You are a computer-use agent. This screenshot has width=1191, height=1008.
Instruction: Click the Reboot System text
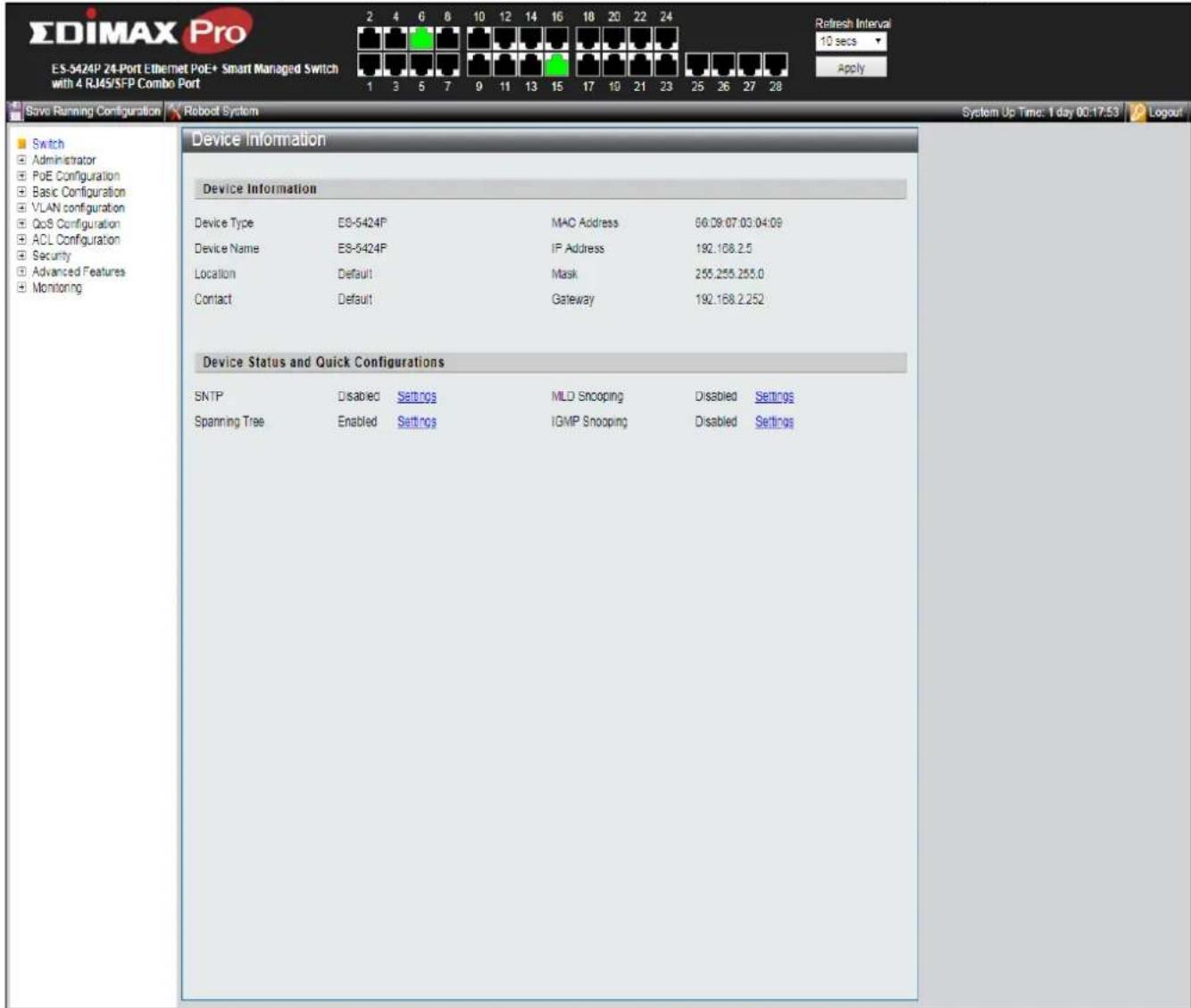point(221,112)
